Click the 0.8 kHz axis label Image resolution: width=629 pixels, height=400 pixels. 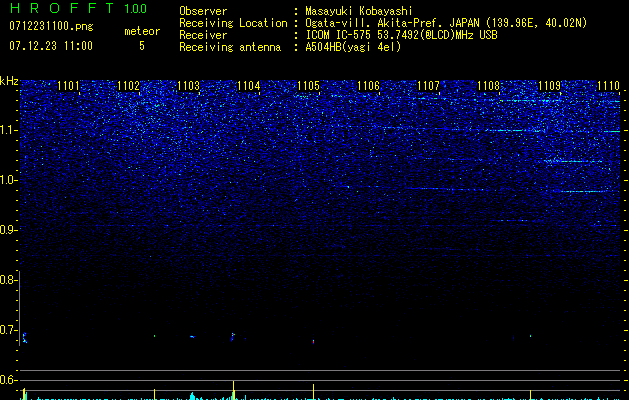pyautogui.click(x=9, y=280)
